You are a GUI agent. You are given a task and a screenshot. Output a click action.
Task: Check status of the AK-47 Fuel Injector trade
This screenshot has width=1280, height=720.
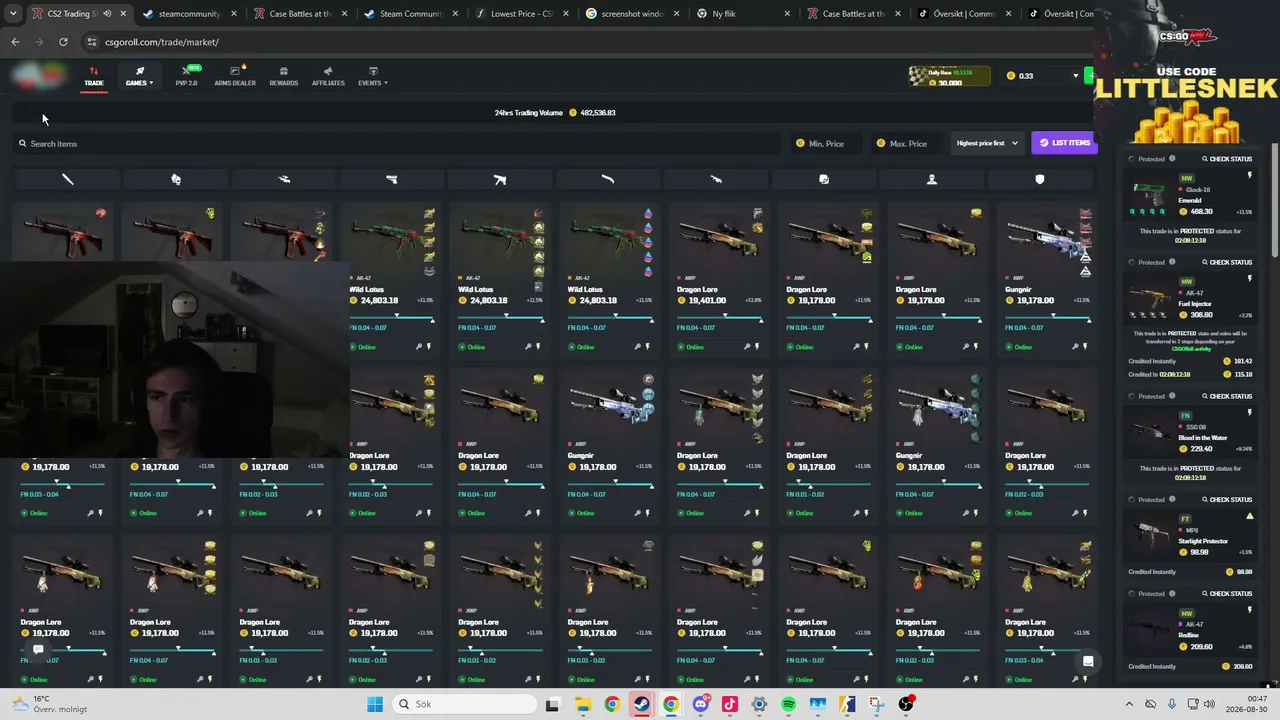pos(1227,262)
